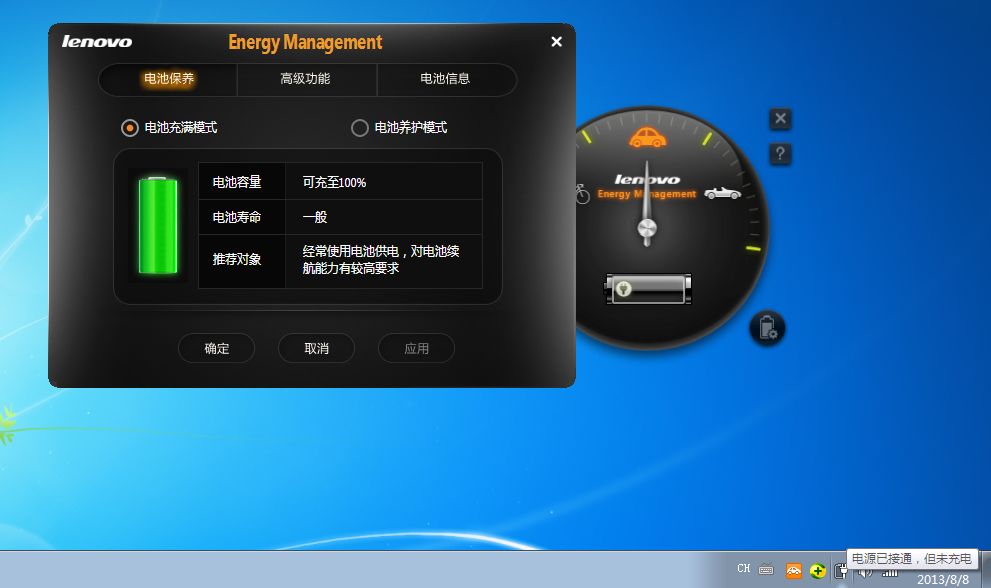
Task: Click the help question mark beside the gauge
Action: point(779,154)
